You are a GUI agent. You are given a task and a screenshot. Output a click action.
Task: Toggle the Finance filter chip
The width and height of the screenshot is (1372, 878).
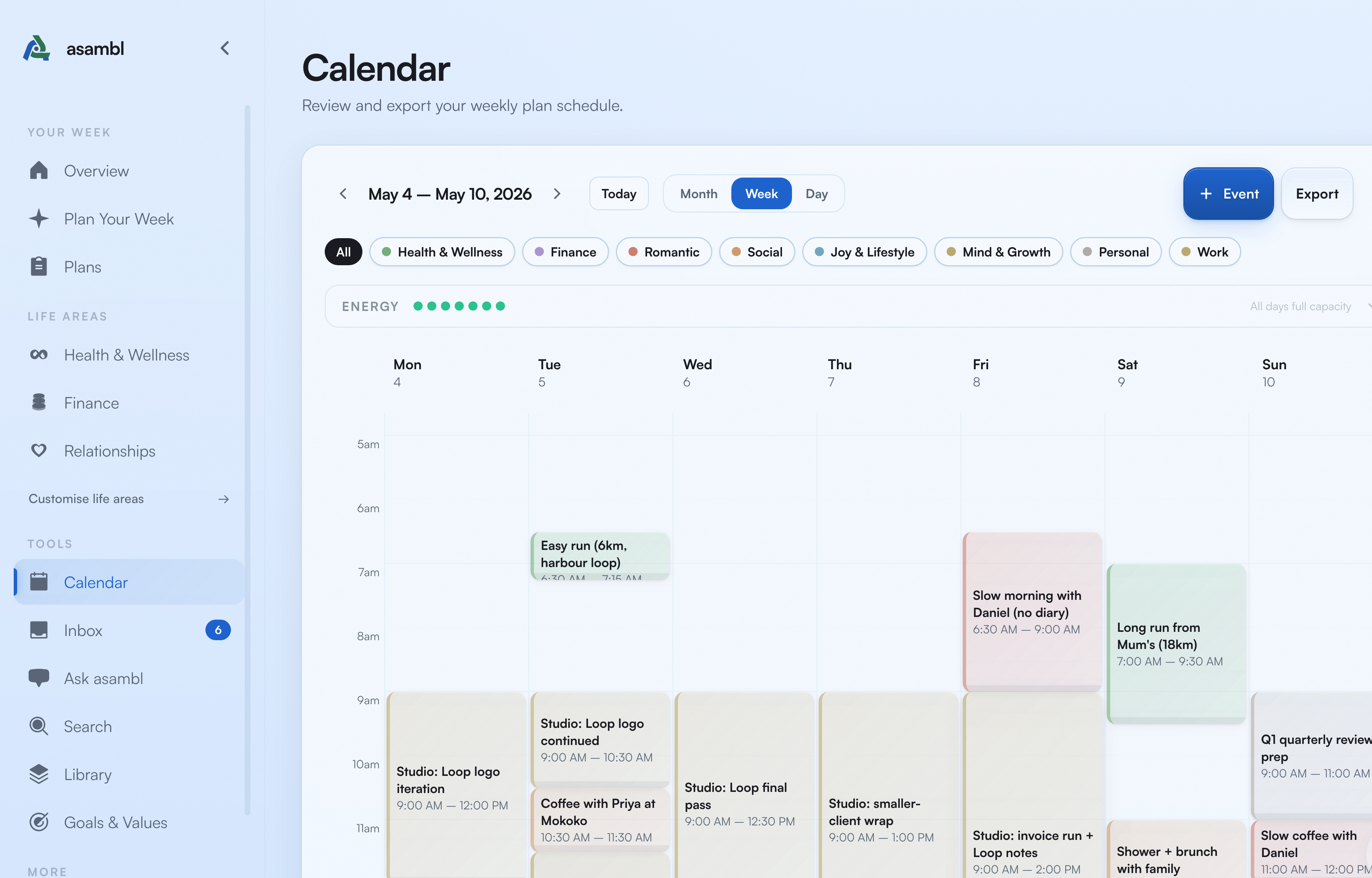(x=566, y=252)
